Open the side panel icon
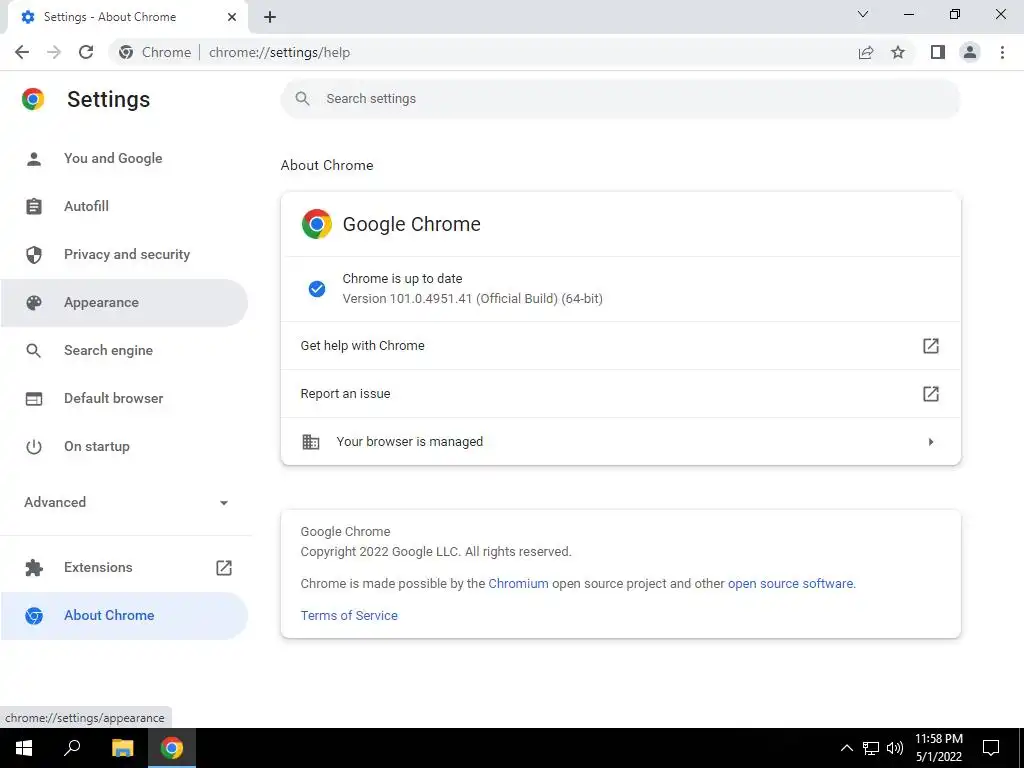 (938, 52)
